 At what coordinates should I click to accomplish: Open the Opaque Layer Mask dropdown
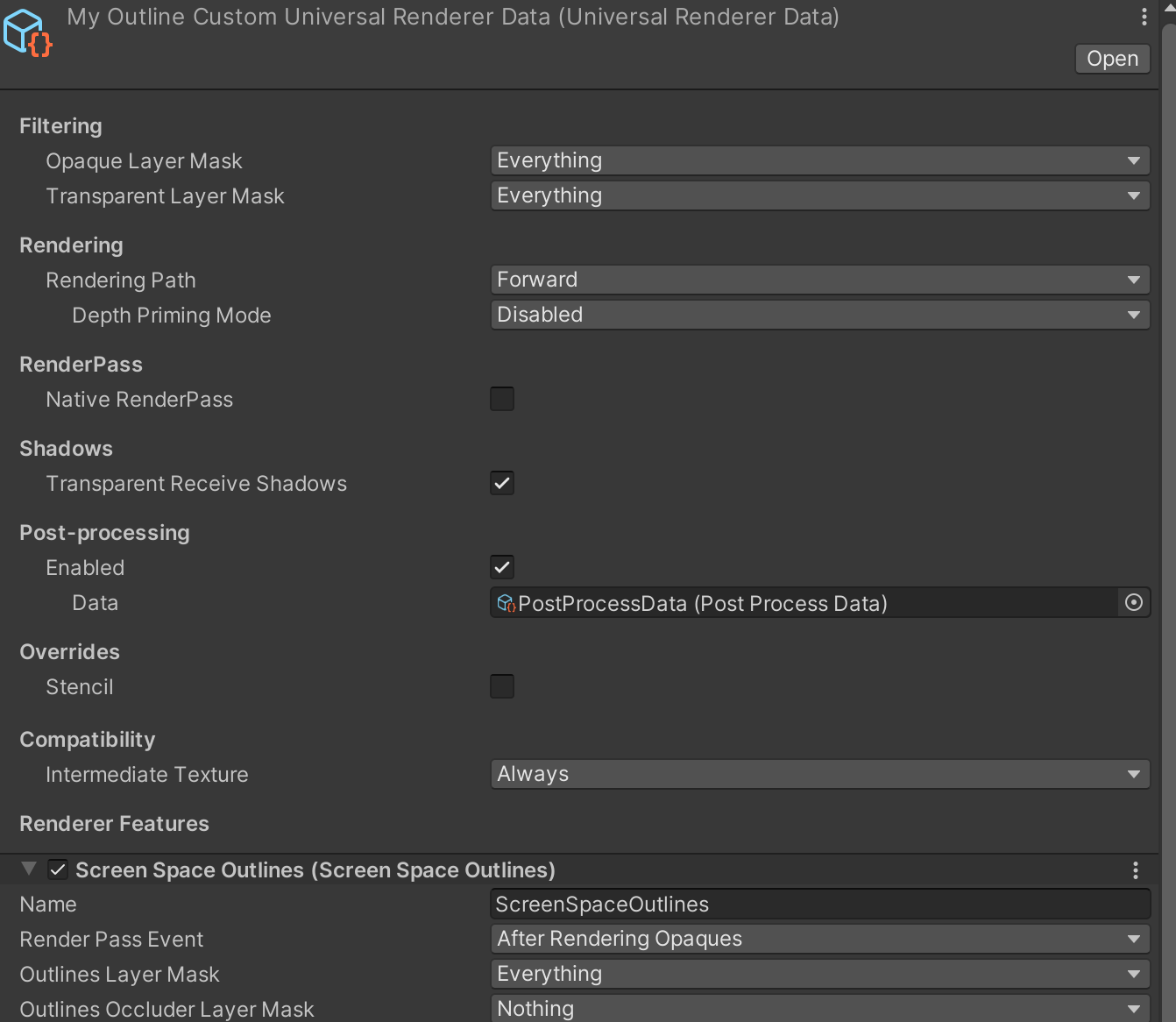pos(819,160)
